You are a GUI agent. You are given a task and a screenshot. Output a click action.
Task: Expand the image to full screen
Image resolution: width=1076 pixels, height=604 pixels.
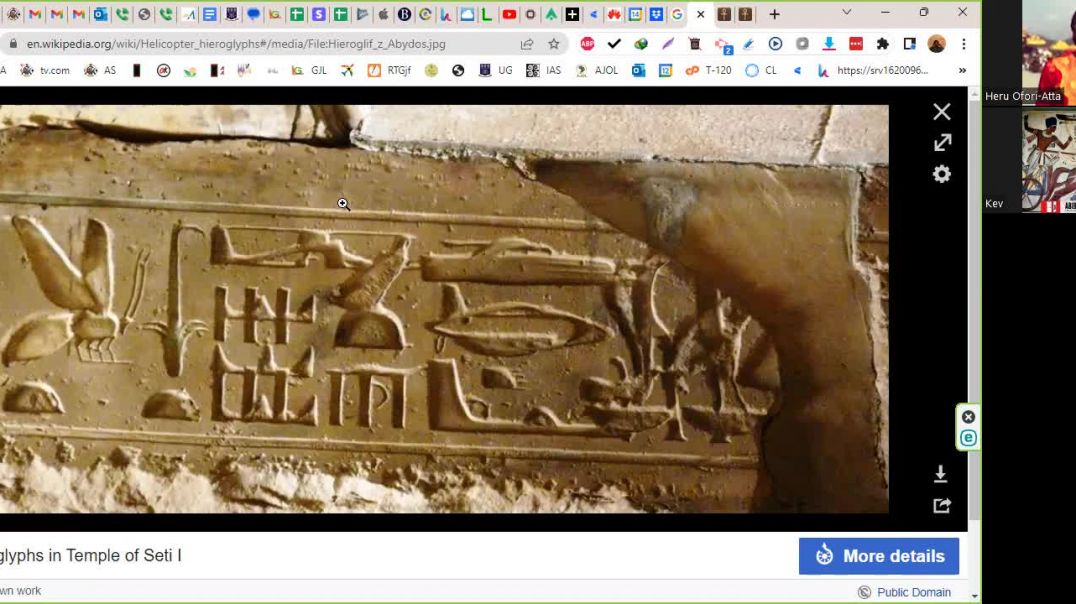[942, 143]
